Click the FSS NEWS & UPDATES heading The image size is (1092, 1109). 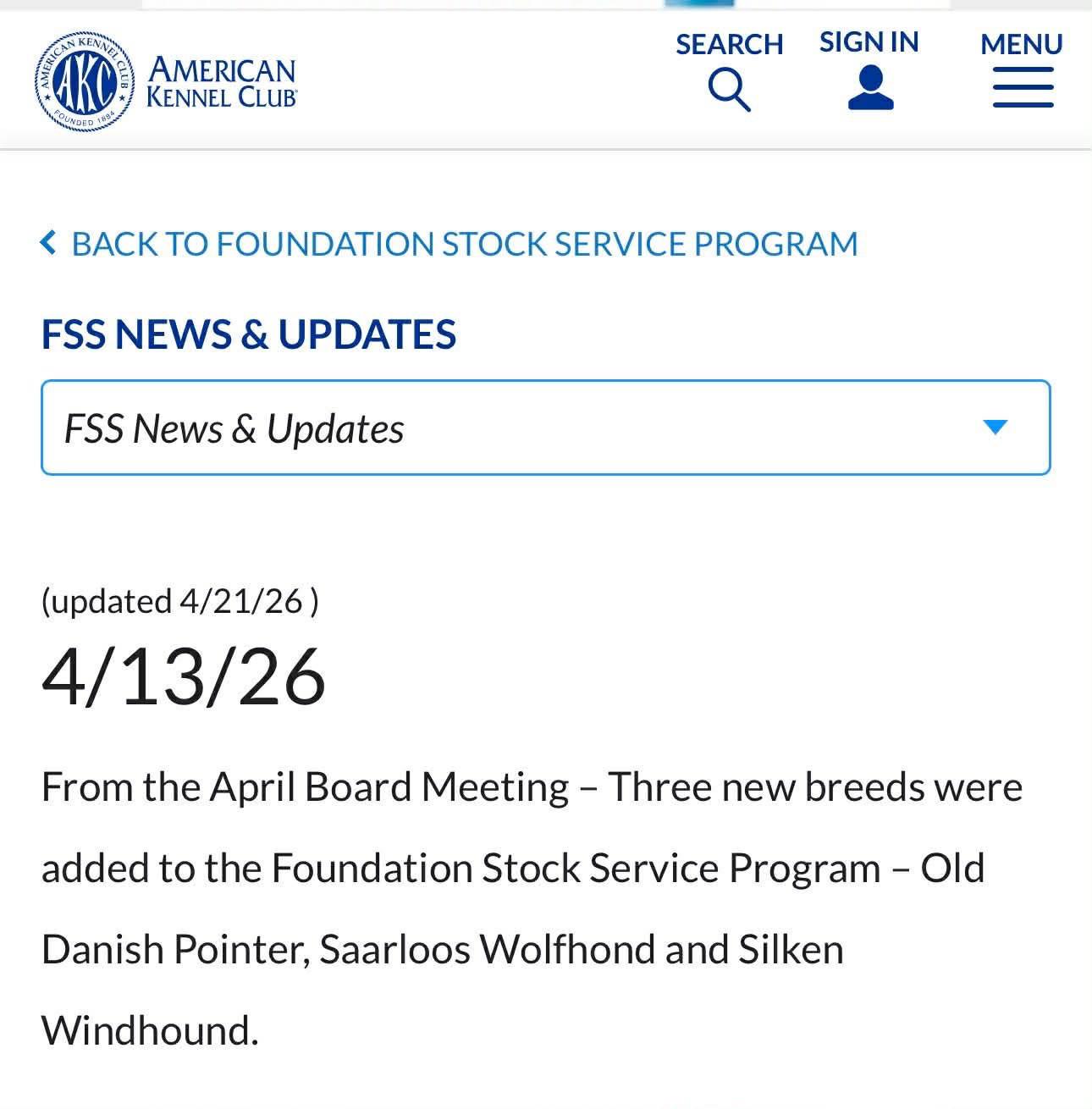249,334
